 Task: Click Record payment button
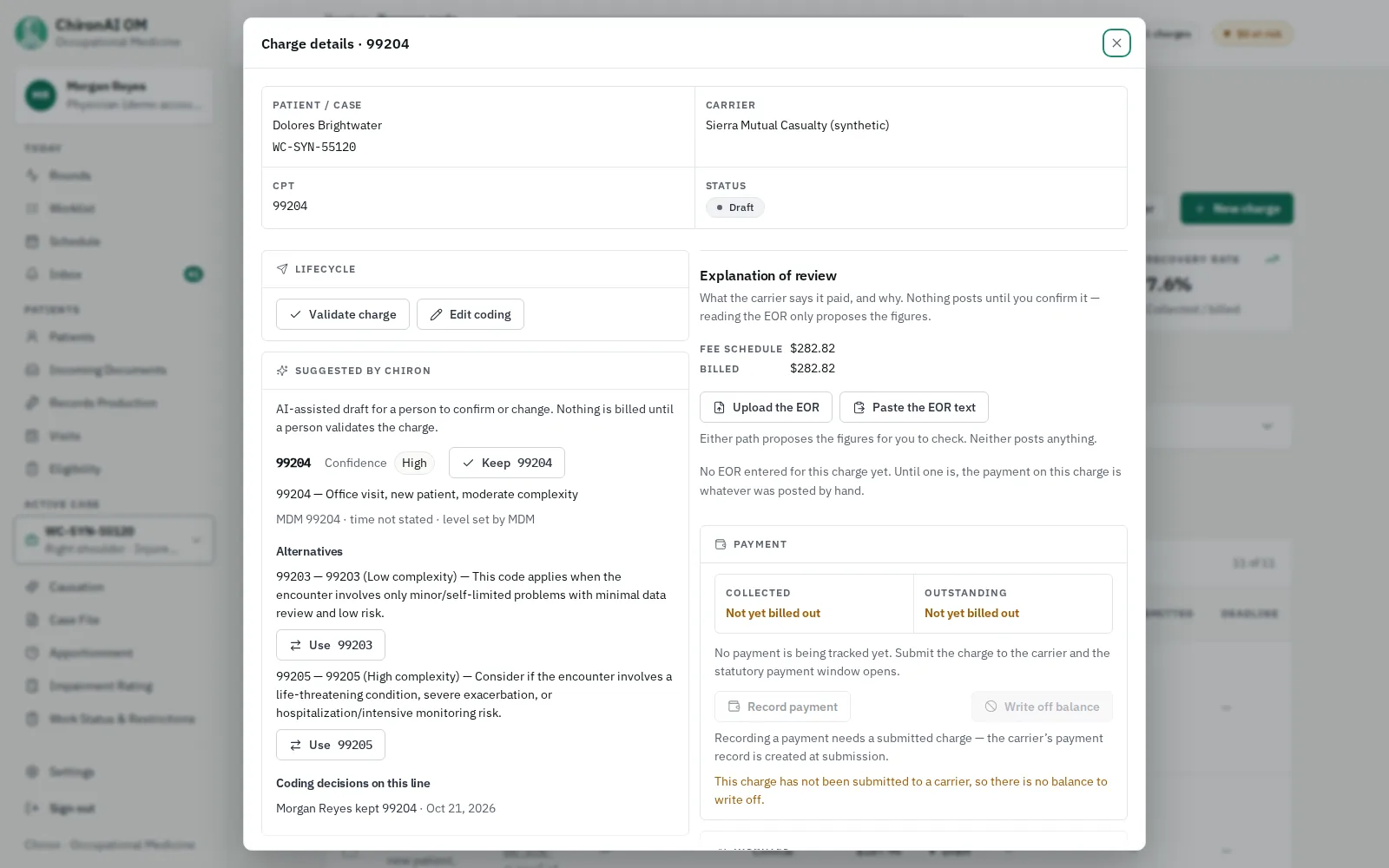(x=782, y=707)
